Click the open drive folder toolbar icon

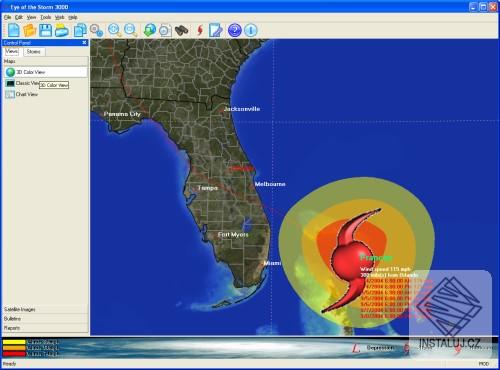click(x=62, y=31)
